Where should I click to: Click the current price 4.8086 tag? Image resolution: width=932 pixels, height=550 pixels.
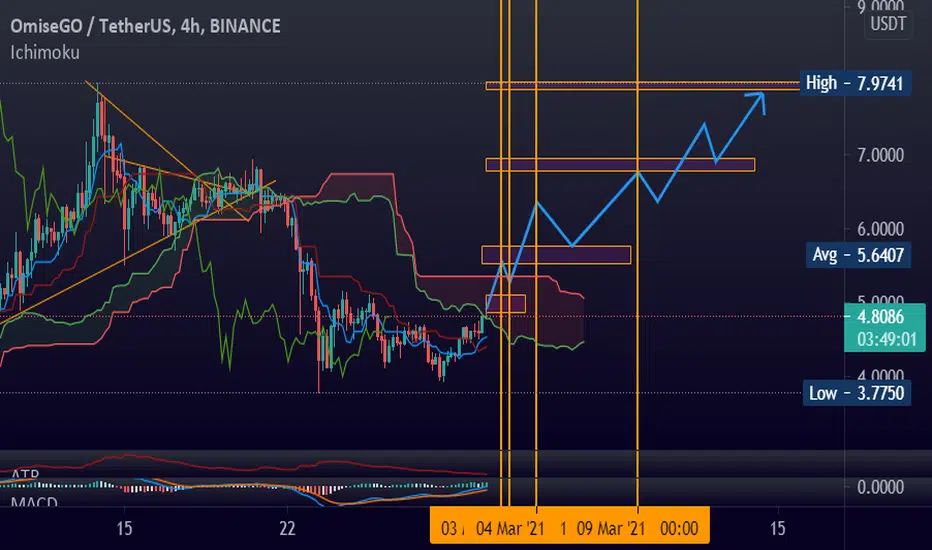pyautogui.click(x=880, y=316)
